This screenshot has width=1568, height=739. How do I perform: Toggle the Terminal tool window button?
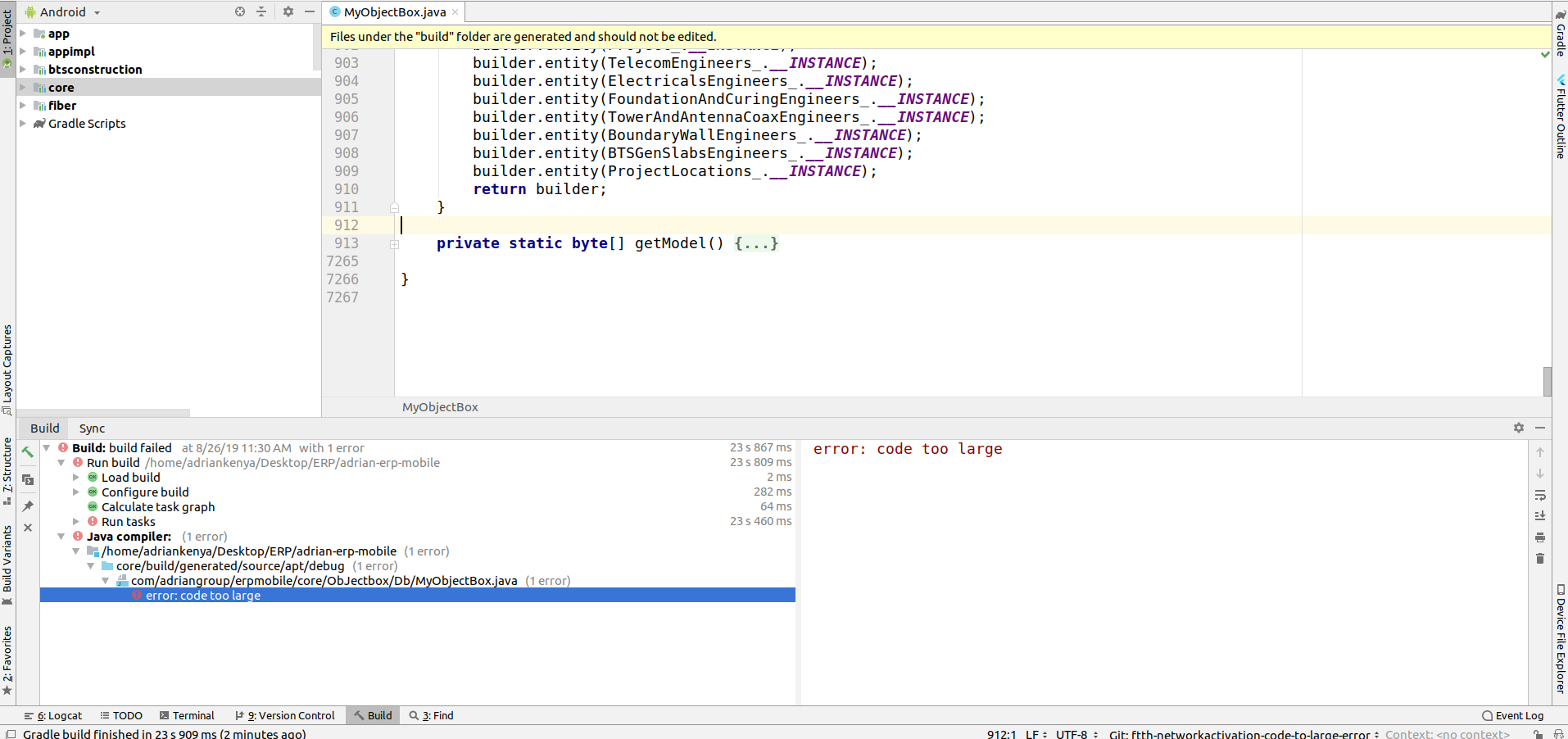point(187,715)
